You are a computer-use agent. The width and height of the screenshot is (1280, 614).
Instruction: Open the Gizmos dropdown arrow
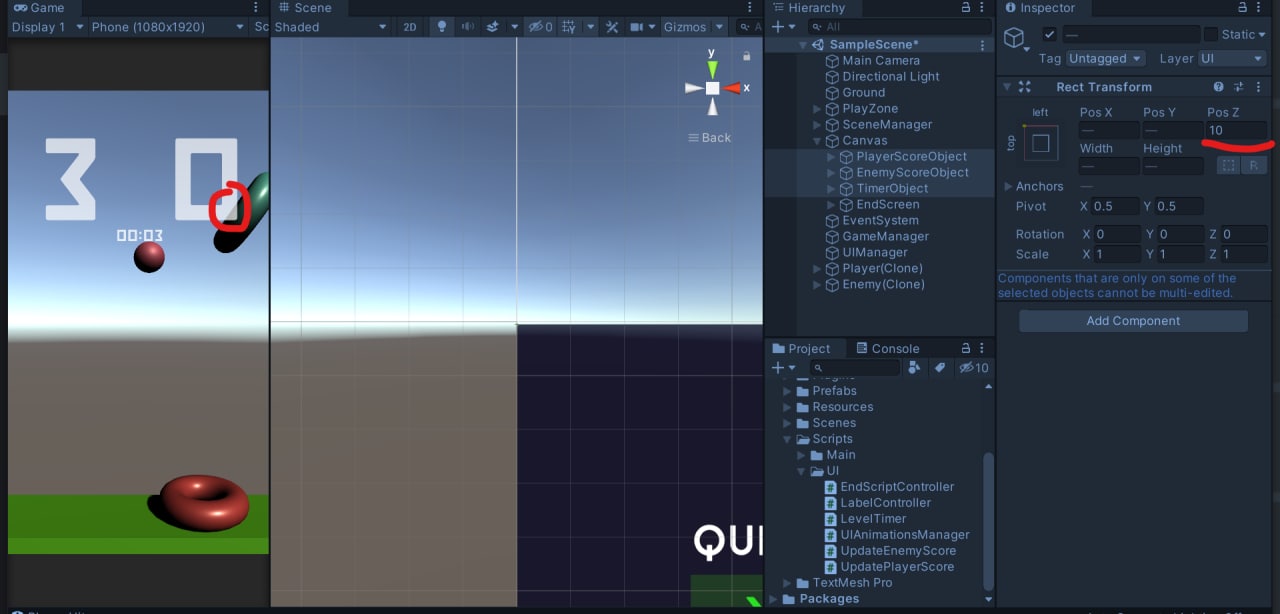tap(718, 27)
